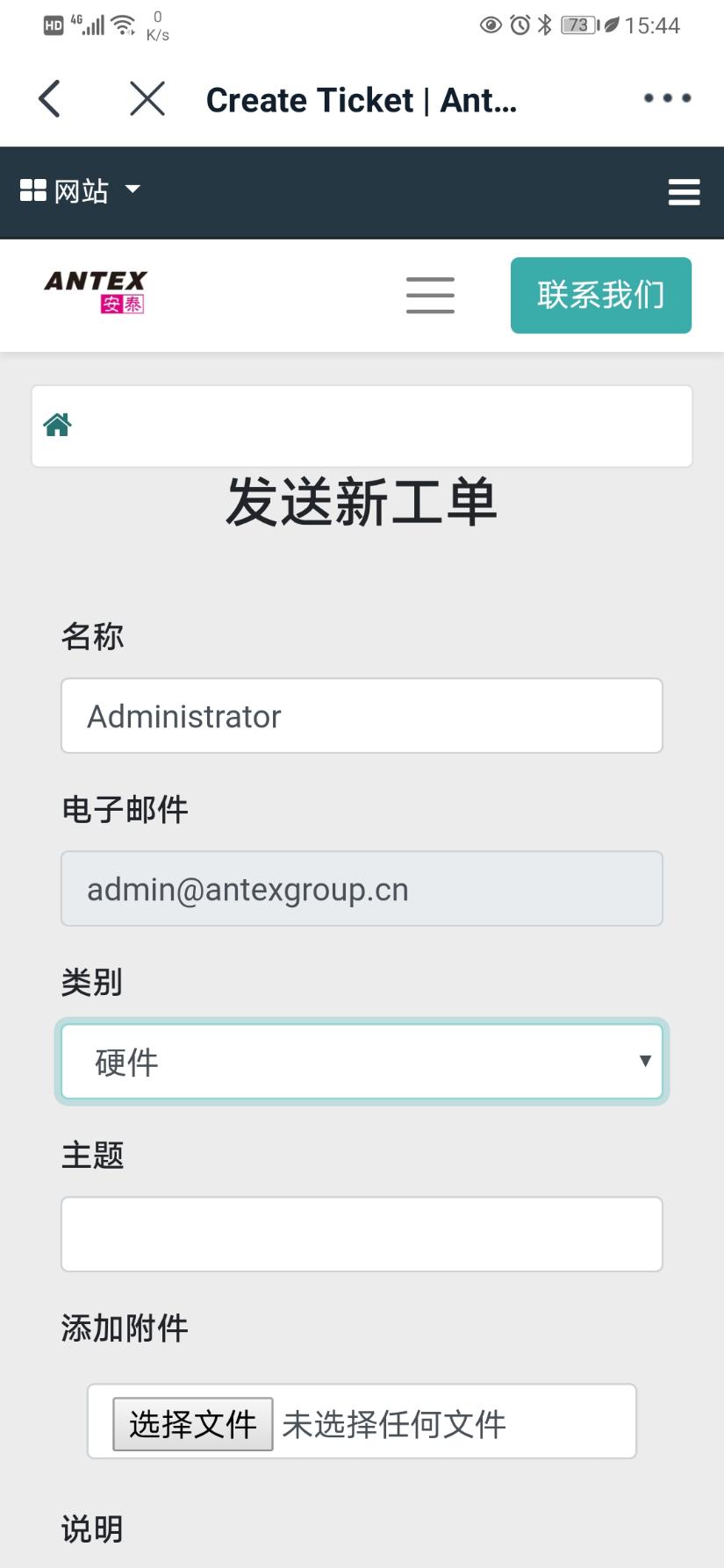The image size is (724, 1568).
Task: Close the web page with X icon
Action: (x=147, y=99)
